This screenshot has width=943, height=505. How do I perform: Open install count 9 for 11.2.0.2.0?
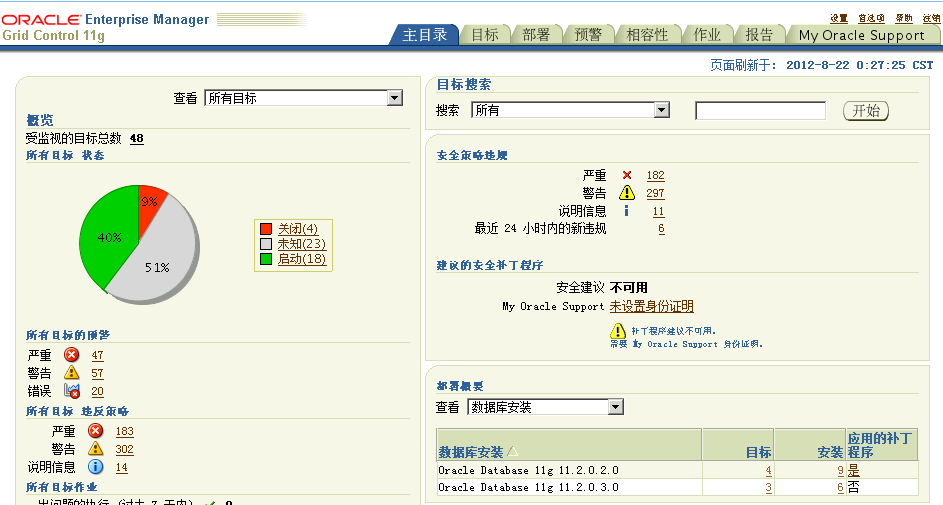tap(840, 470)
